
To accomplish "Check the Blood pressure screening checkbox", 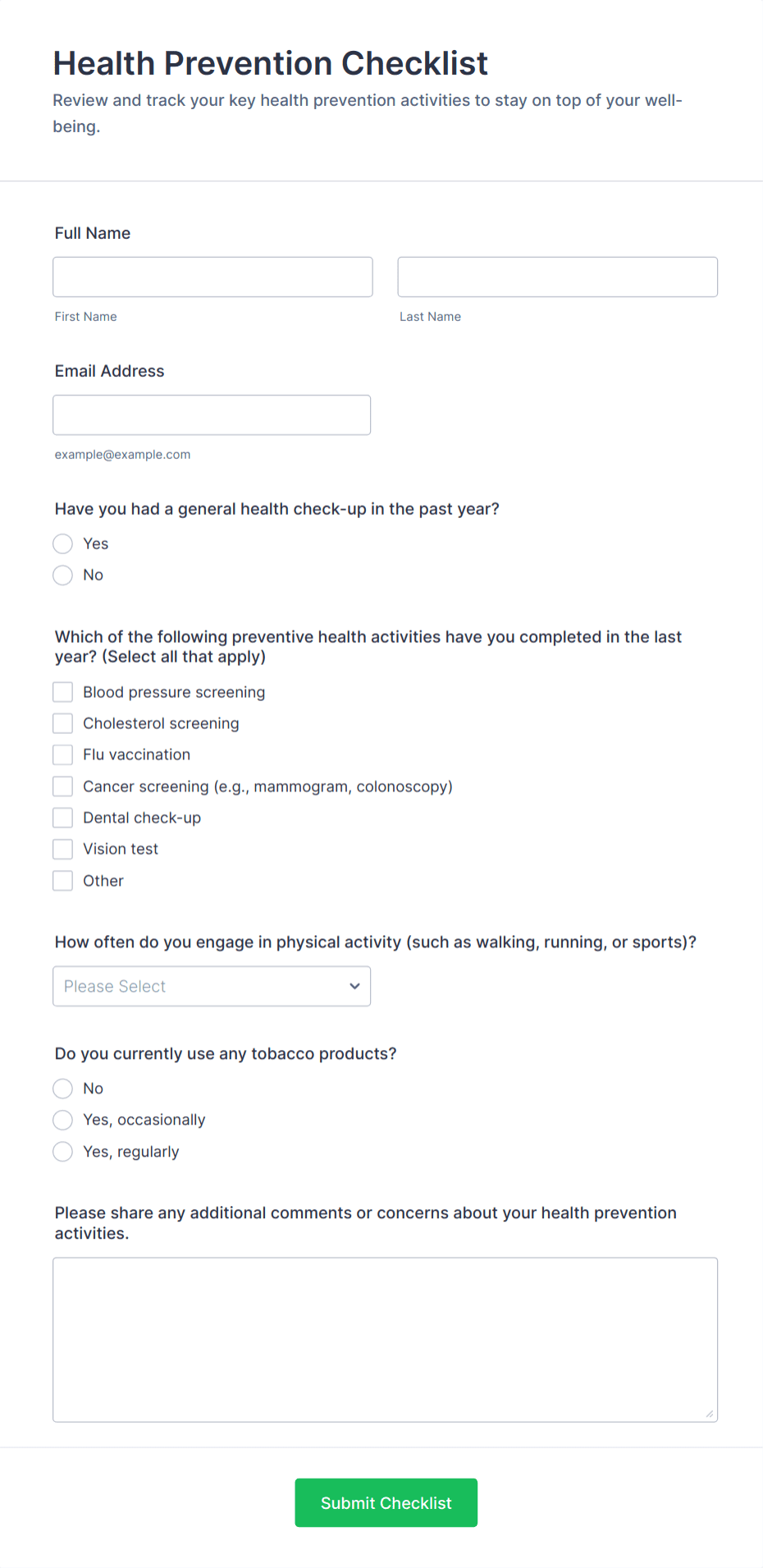I will point(62,691).
